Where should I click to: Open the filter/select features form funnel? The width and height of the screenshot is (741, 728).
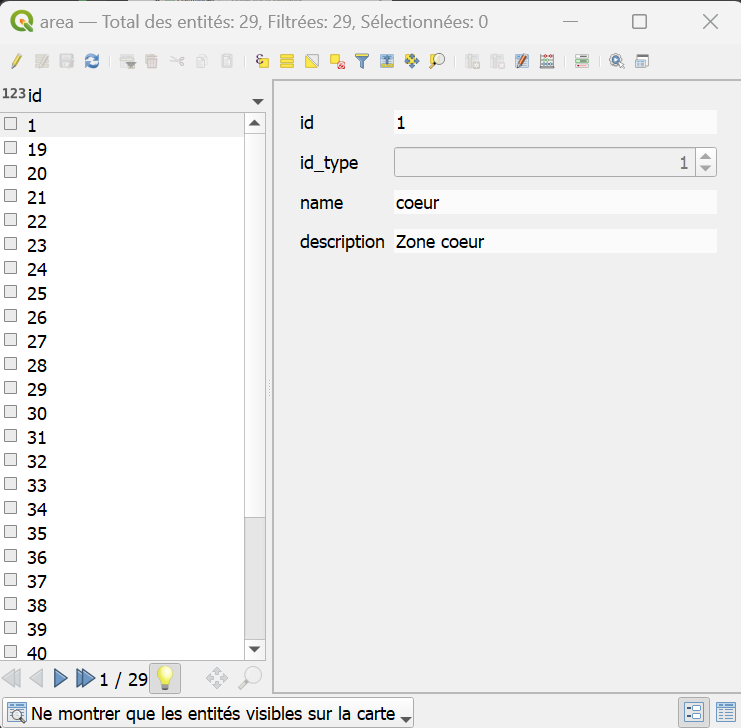362,61
